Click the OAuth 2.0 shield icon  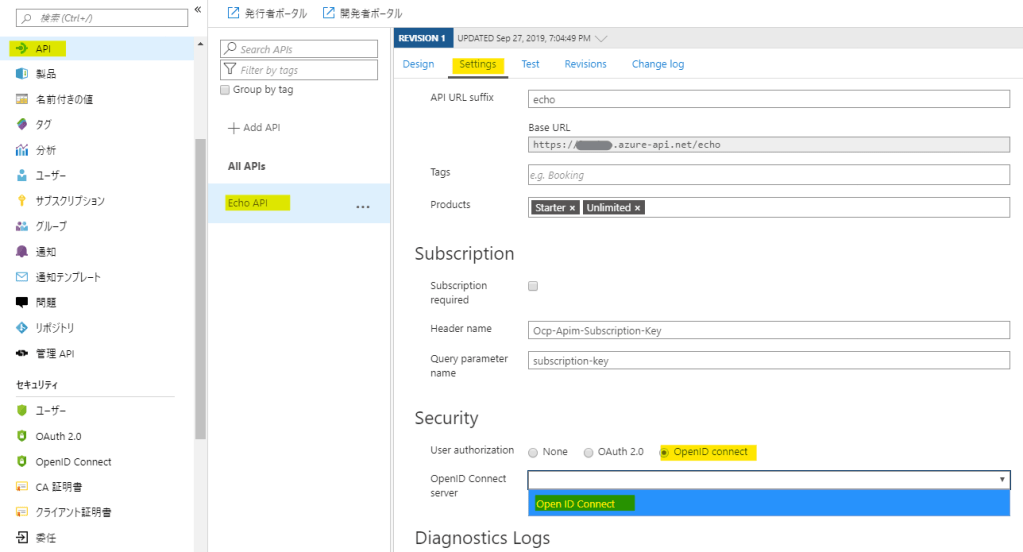pos(21,436)
